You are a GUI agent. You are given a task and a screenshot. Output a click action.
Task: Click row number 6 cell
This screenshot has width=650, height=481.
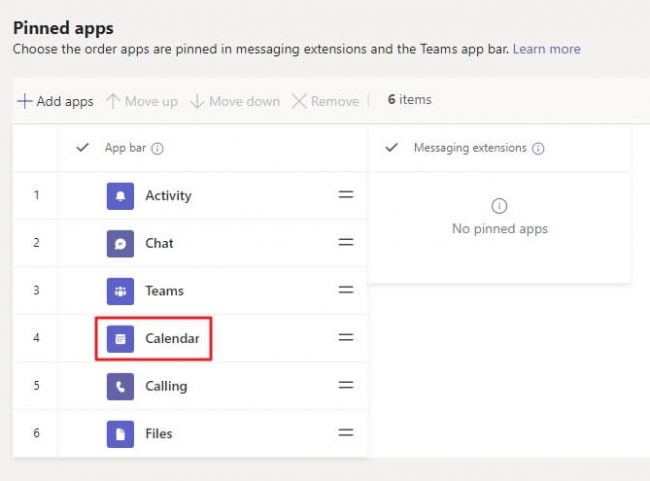tap(36, 433)
